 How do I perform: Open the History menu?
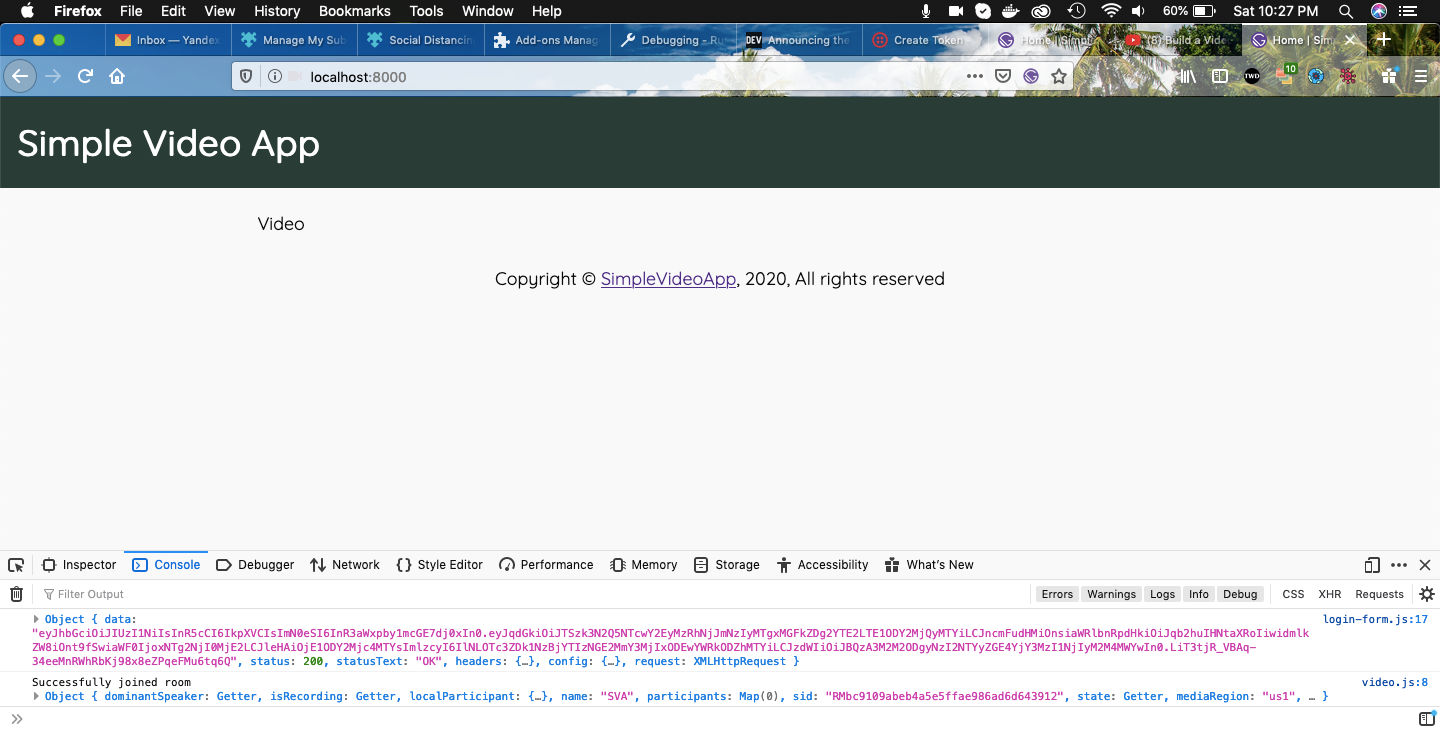[x=277, y=11]
